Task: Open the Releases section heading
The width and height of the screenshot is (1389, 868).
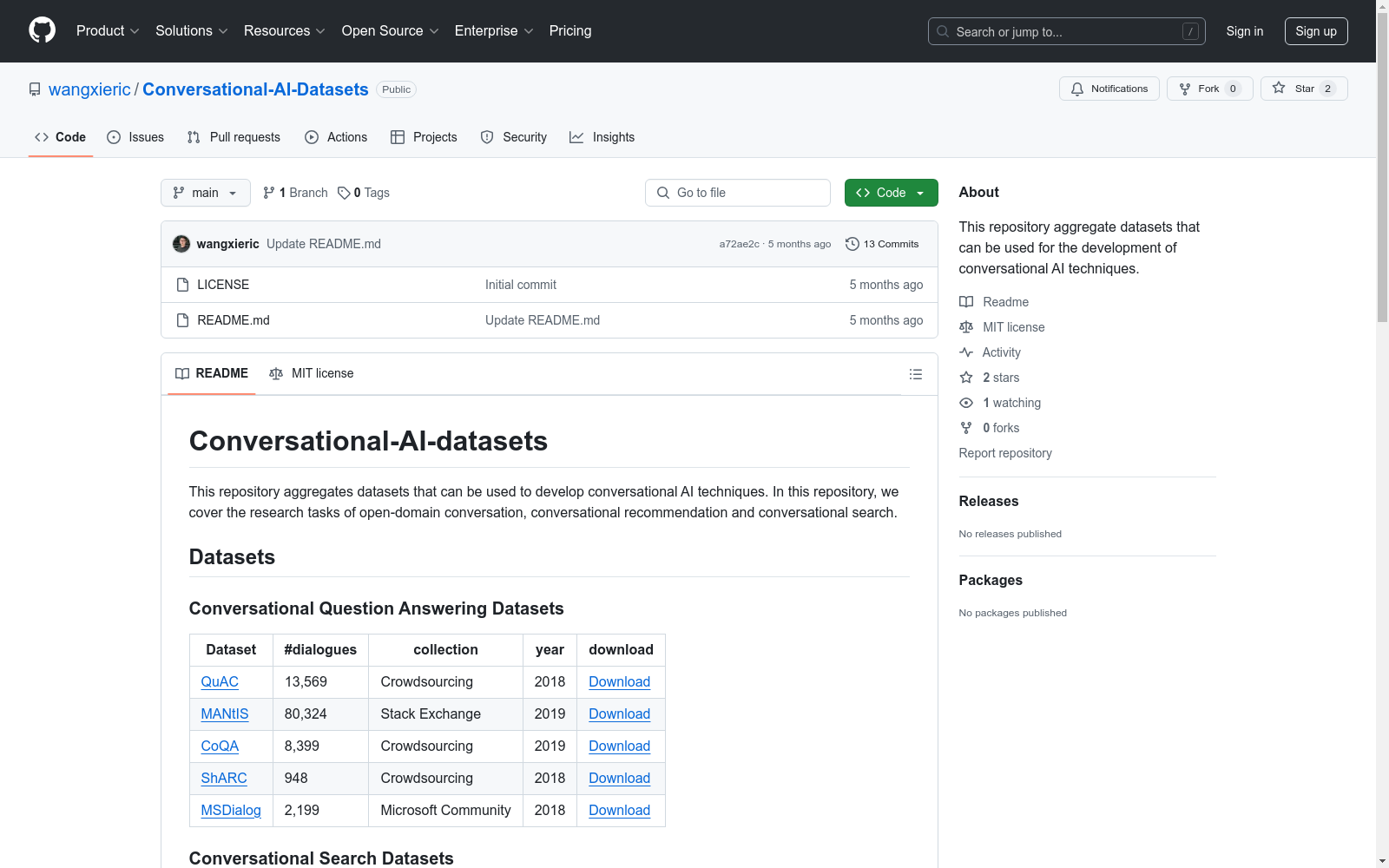Action: pyautogui.click(x=989, y=501)
